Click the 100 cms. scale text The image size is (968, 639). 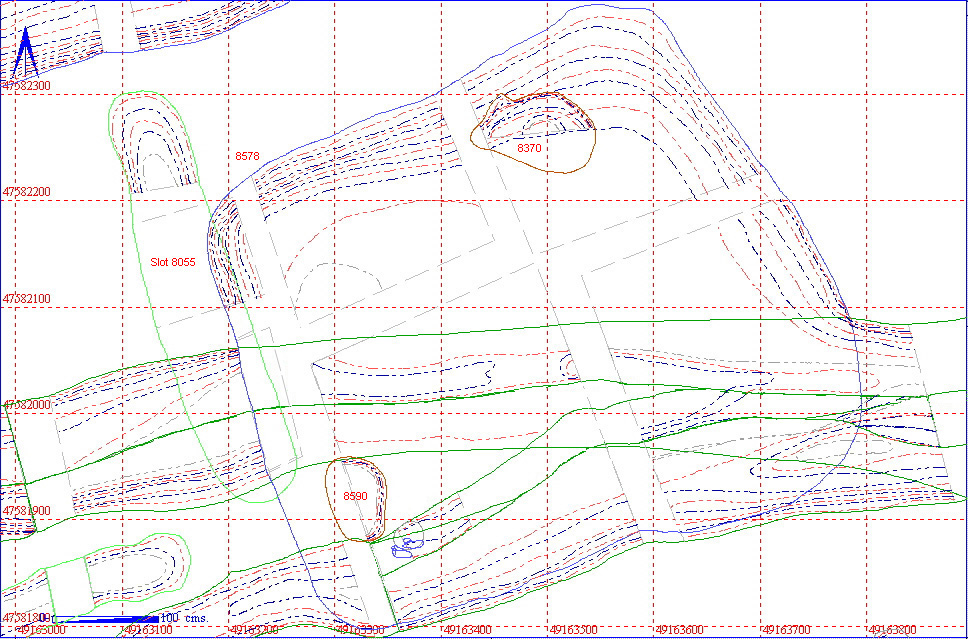(x=183, y=619)
